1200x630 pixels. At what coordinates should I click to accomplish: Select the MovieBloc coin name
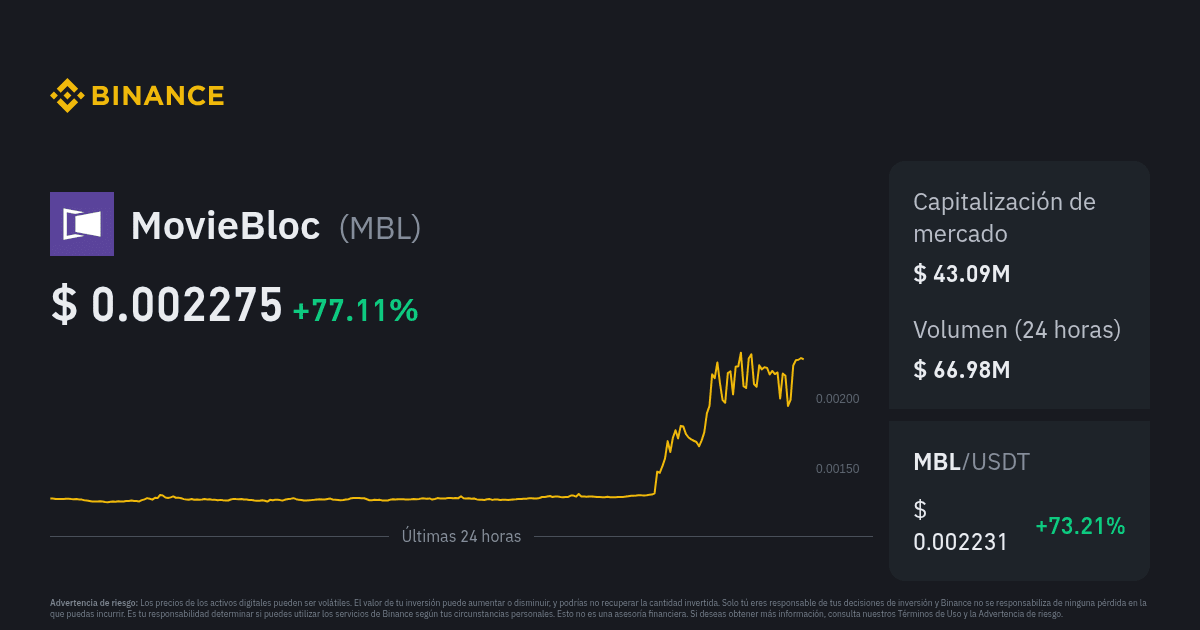225,227
